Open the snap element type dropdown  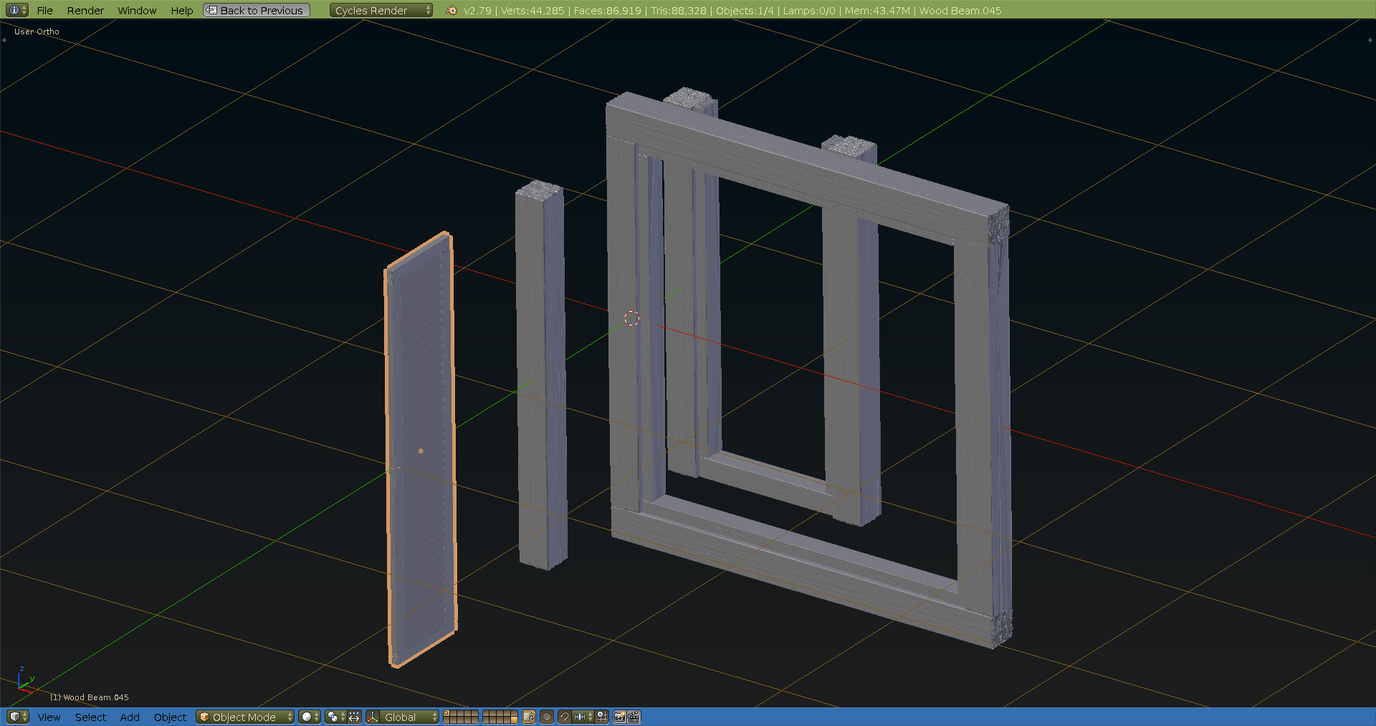pos(584,717)
